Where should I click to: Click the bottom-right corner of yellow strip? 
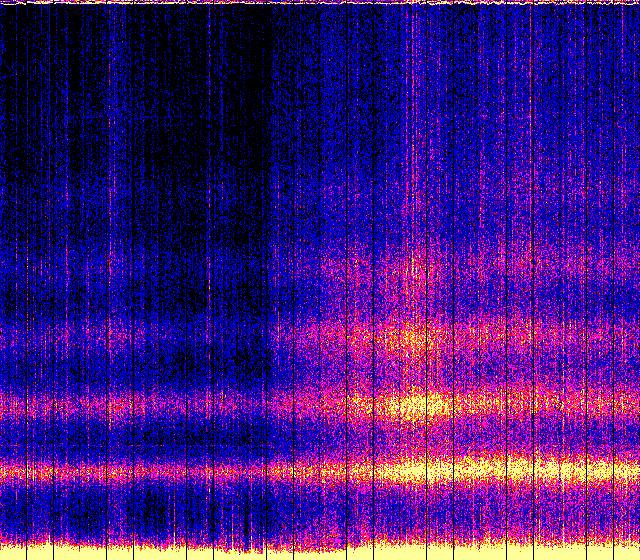(x=637, y=557)
